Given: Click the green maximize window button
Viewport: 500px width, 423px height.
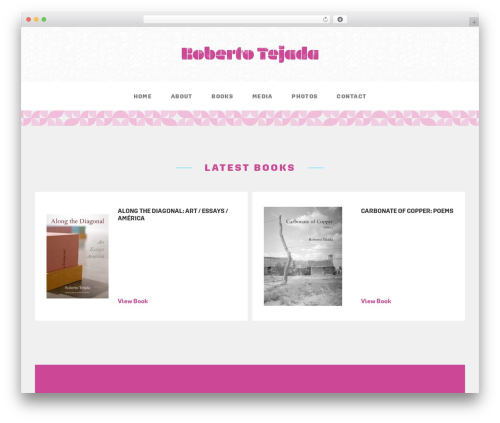Looking at the screenshot, I should 44,20.
